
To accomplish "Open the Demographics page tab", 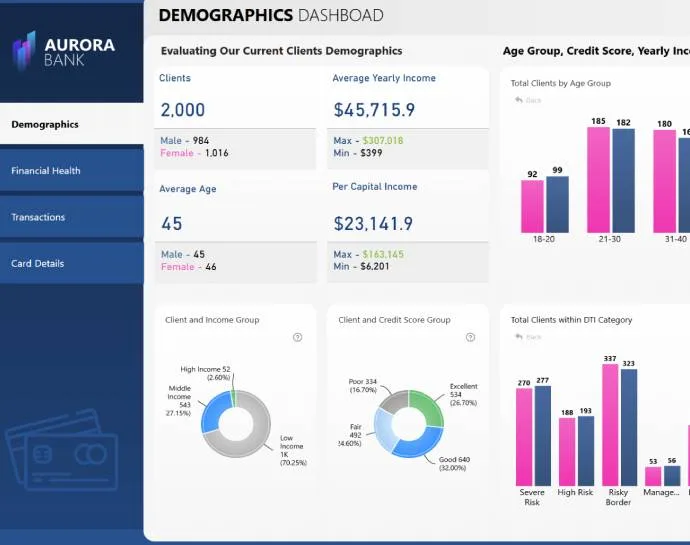I will 72,124.
